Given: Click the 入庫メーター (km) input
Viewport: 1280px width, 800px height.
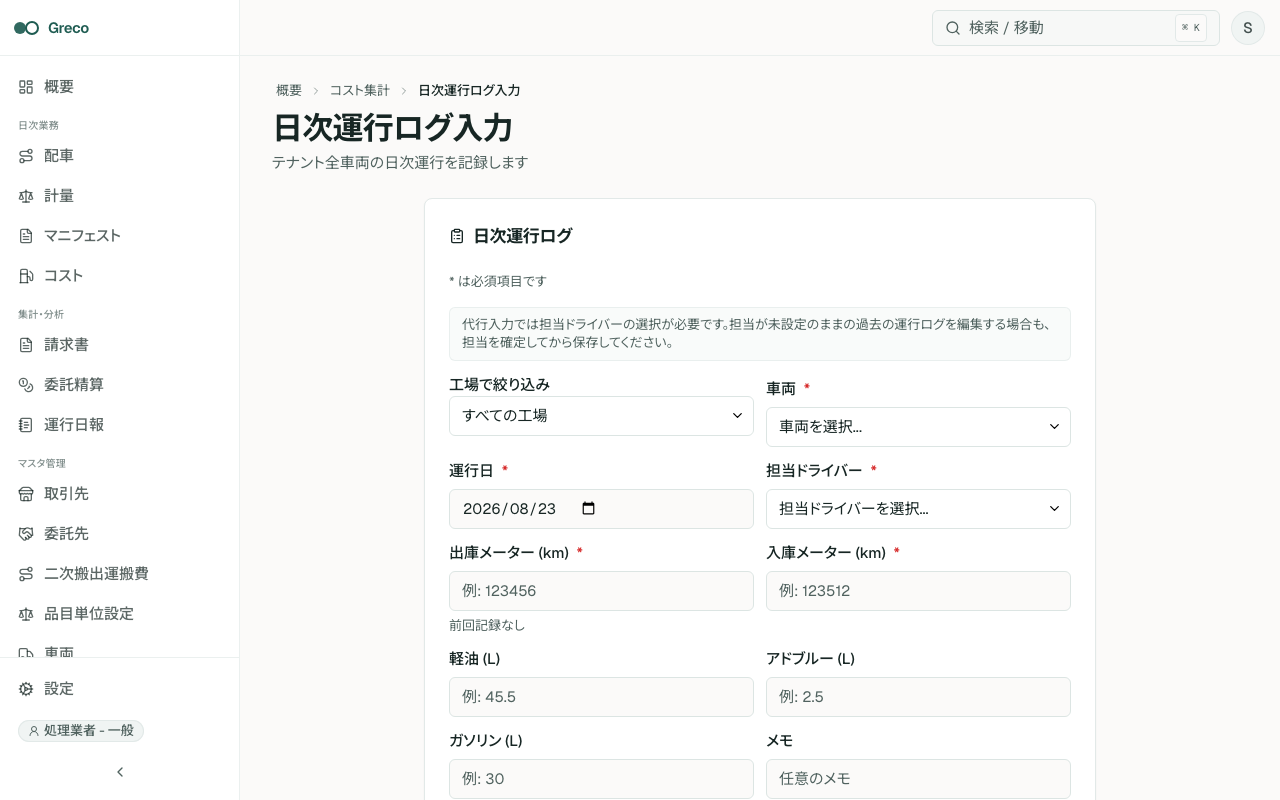Looking at the screenshot, I should tap(918, 591).
